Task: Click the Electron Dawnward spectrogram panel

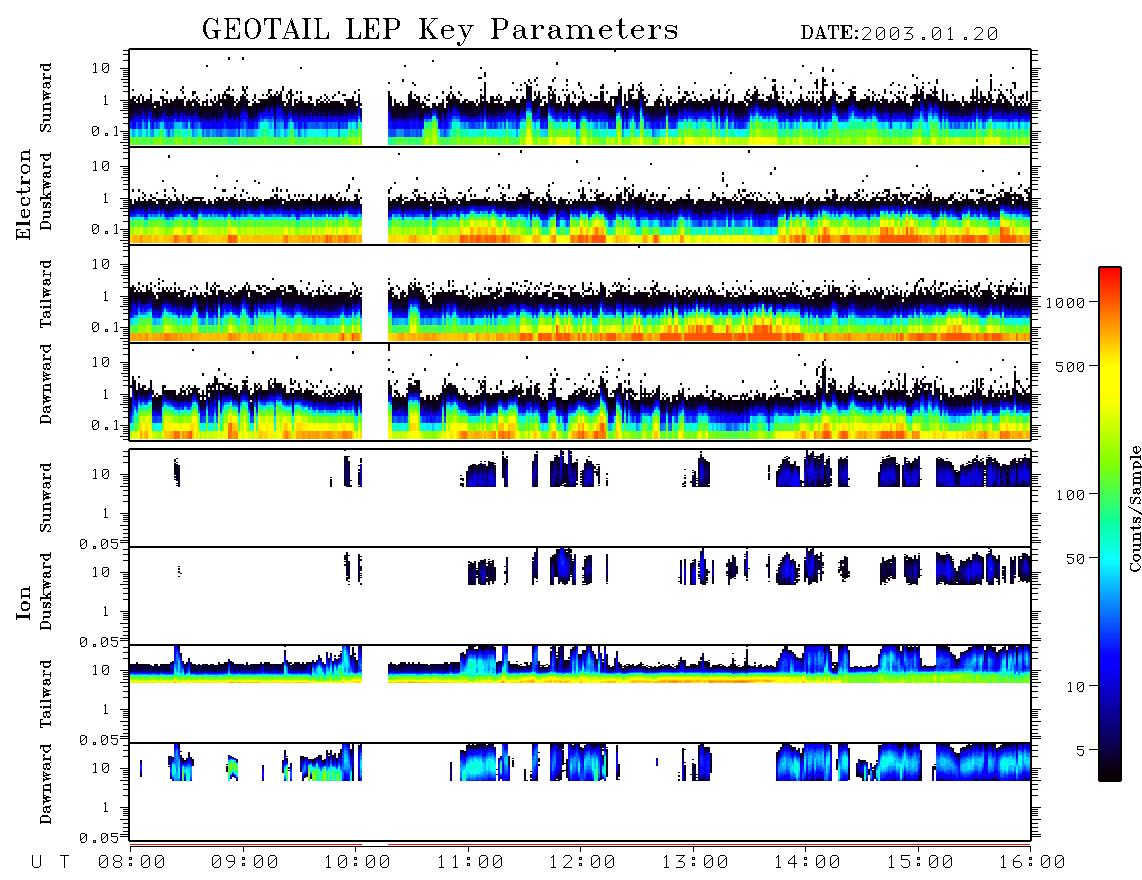Action: coord(580,391)
